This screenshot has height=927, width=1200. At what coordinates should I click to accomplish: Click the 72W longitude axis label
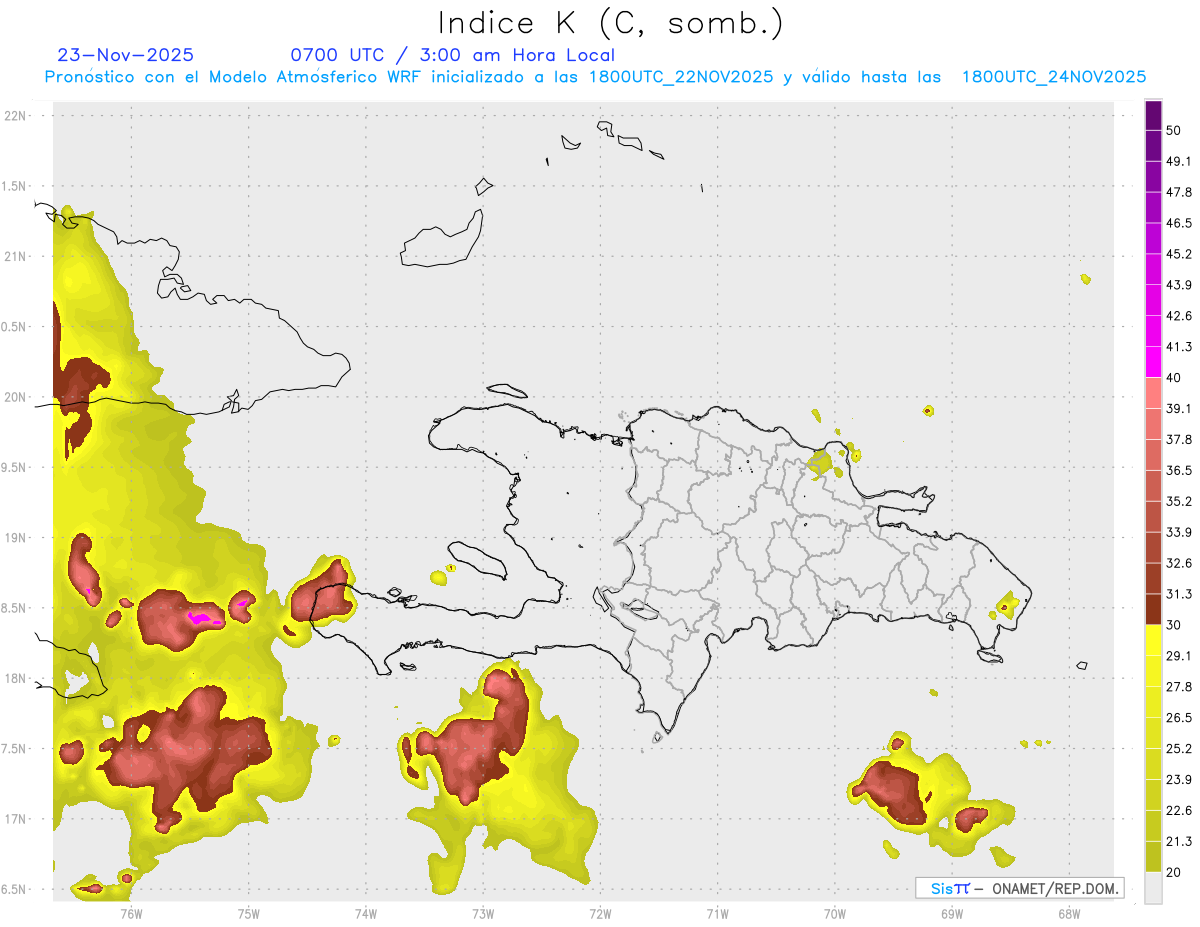pos(600,913)
